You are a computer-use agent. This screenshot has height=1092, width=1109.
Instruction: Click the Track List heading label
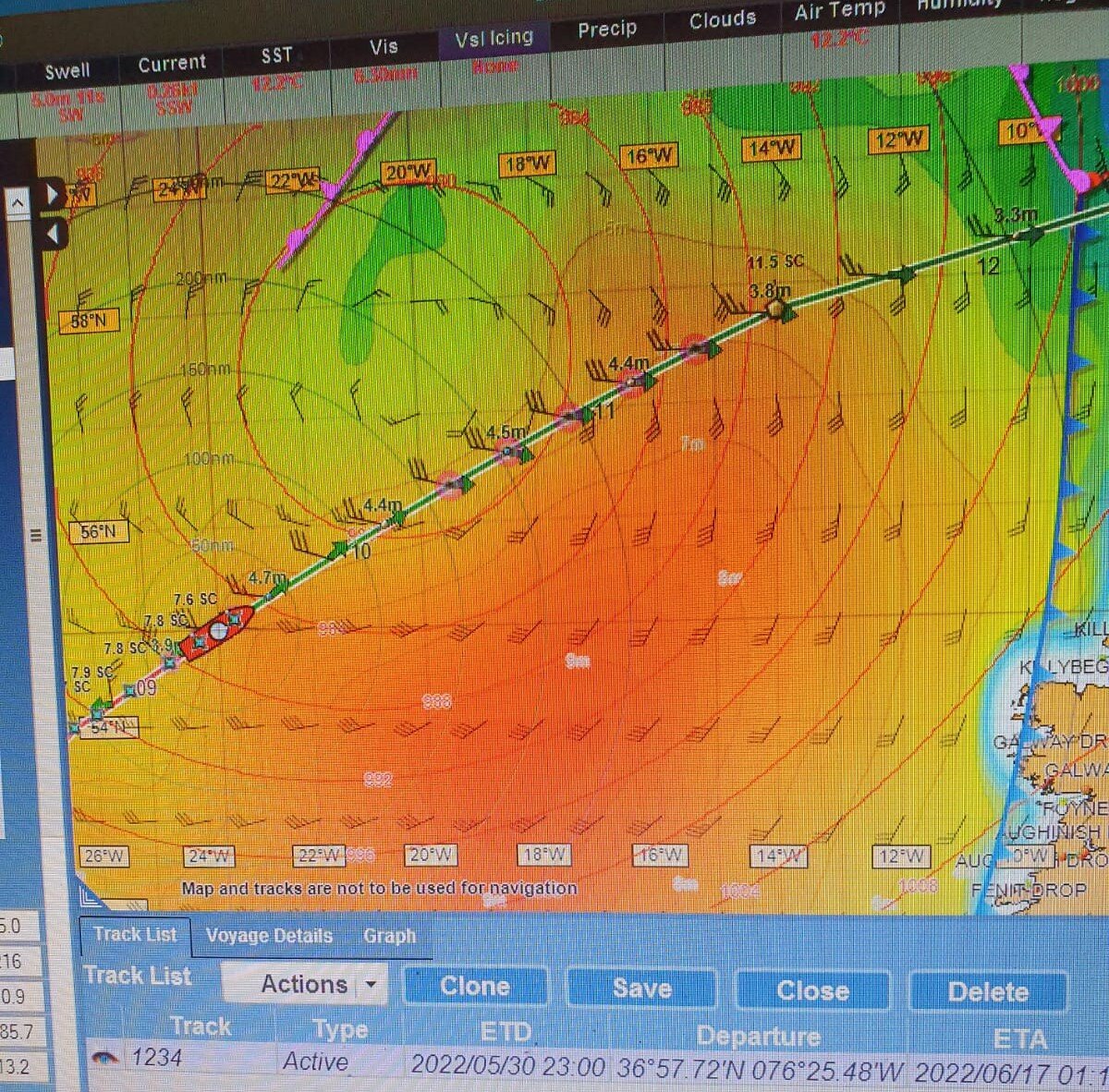(138, 976)
